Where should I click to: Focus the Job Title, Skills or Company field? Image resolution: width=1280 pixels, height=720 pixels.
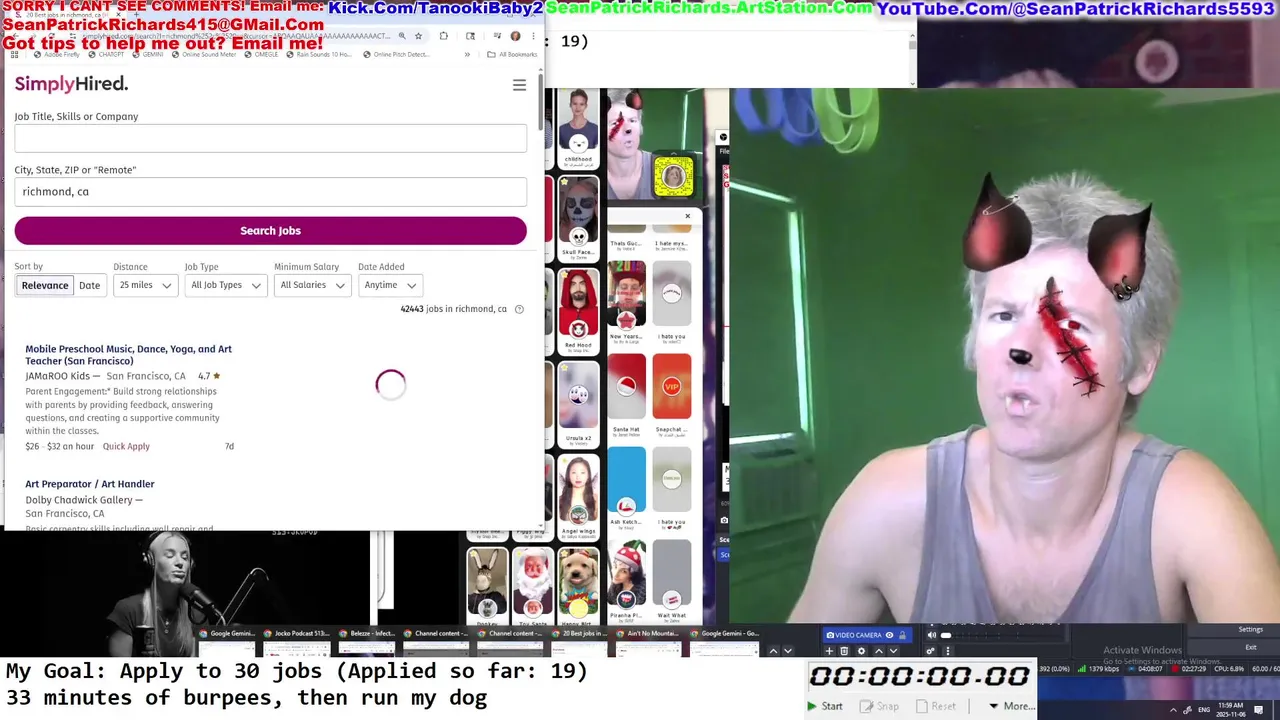(270, 139)
